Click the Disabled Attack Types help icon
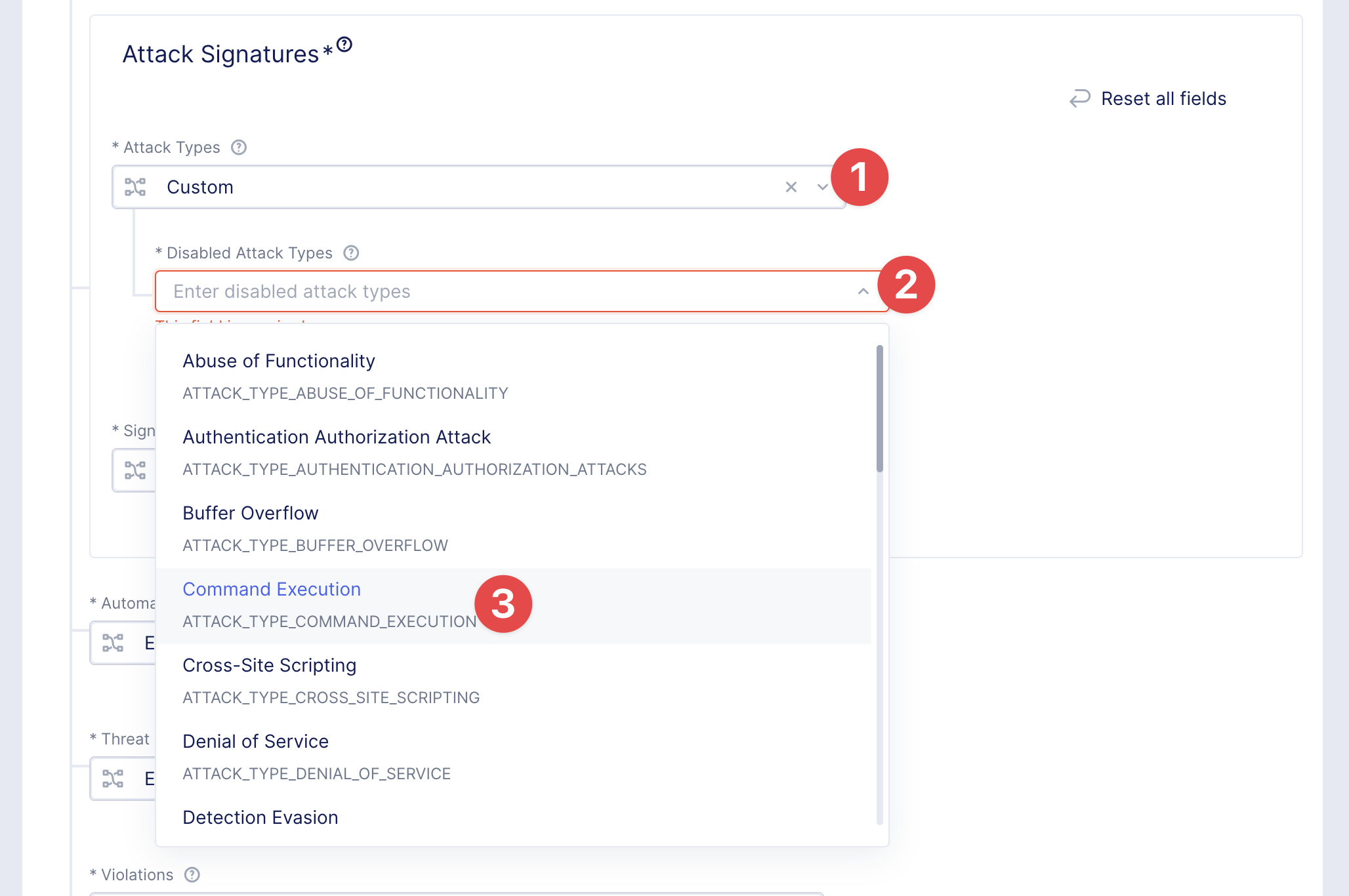The image size is (1349, 896). (352, 253)
